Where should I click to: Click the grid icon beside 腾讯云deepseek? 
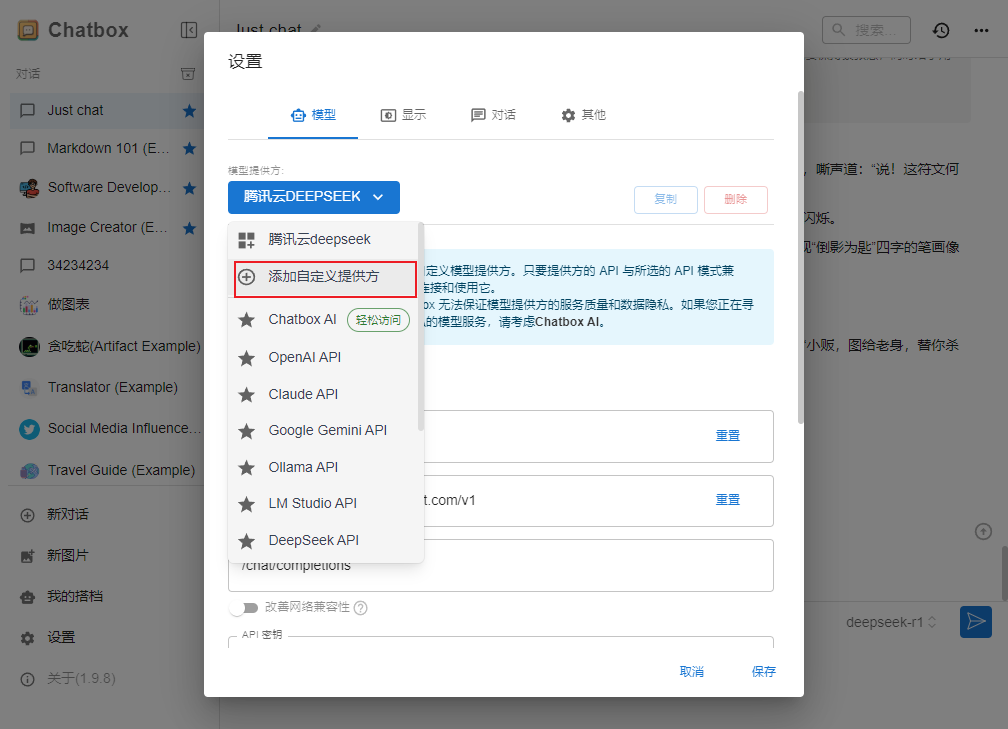pyautogui.click(x=246, y=240)
